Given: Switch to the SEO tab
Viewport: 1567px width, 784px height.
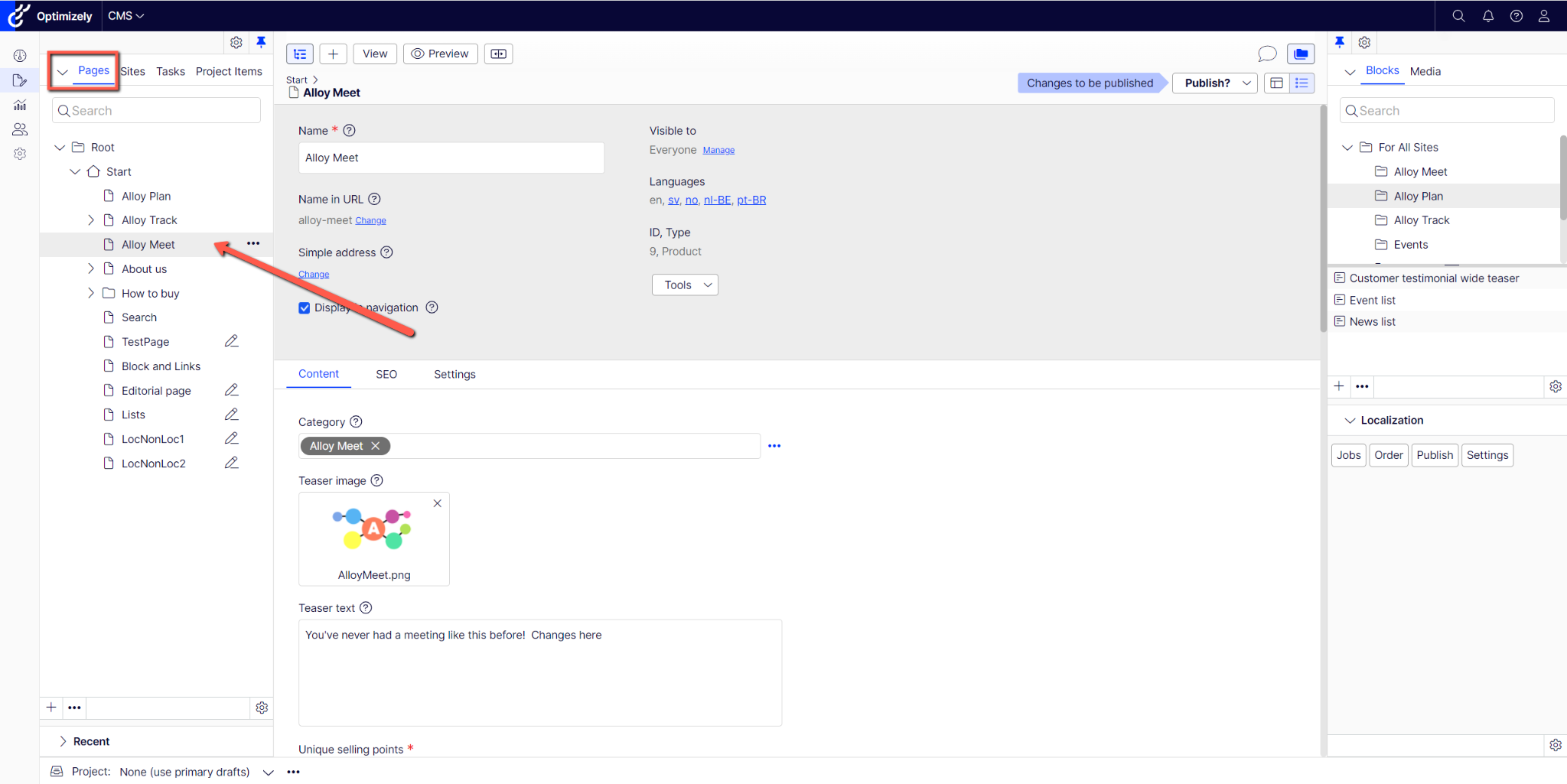Looking at the screenshot, I should pos(386,374).
